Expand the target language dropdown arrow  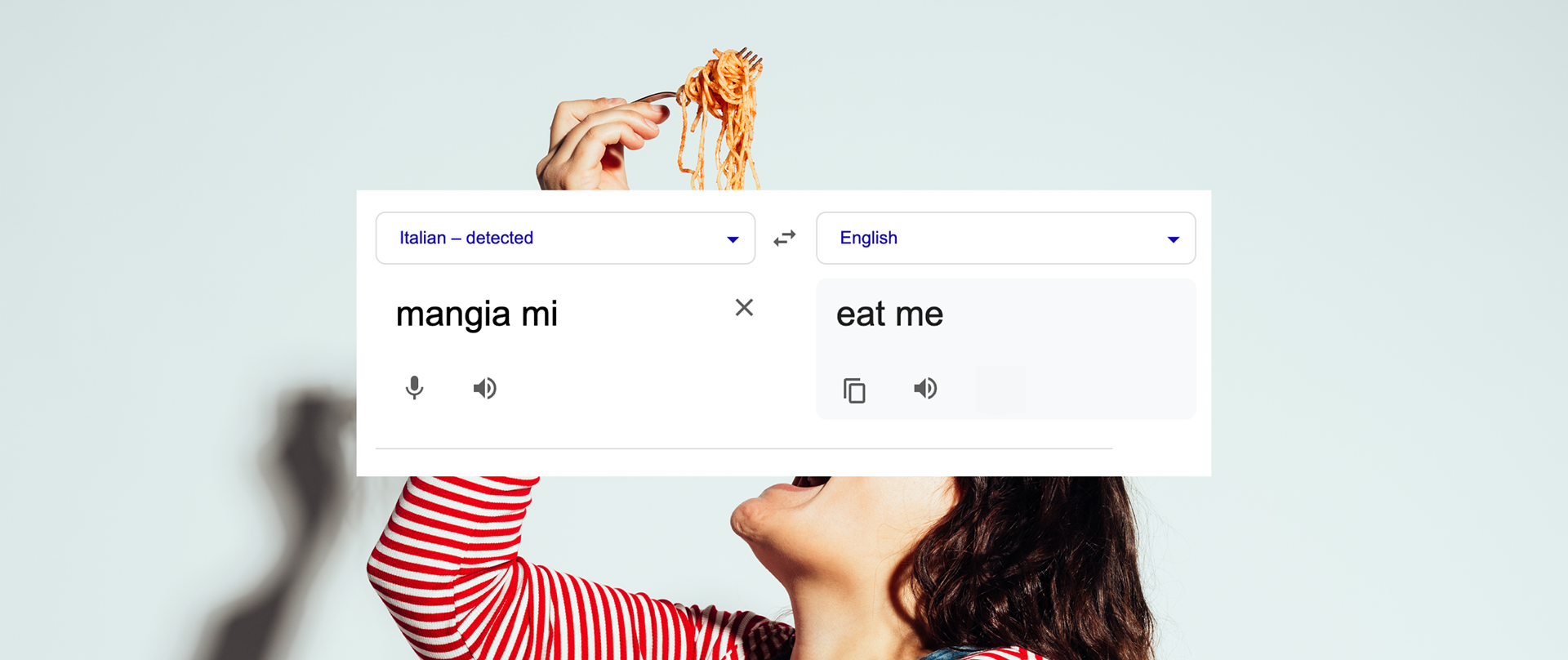(x=1173, y=239)
